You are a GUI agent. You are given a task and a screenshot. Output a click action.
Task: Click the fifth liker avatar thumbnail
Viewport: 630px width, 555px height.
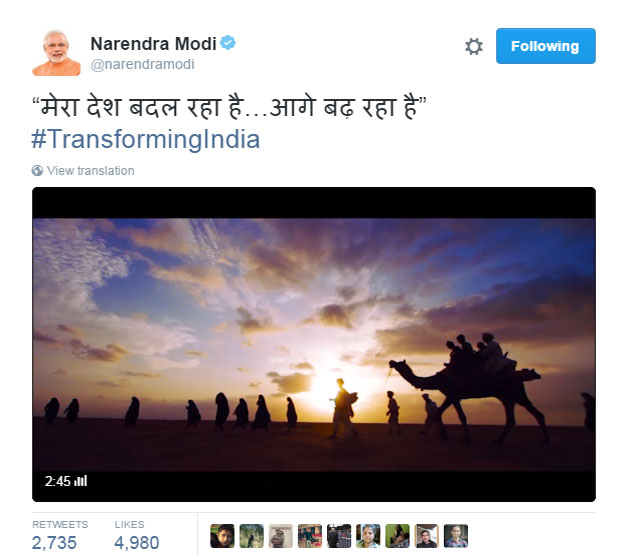coord(339,536)
